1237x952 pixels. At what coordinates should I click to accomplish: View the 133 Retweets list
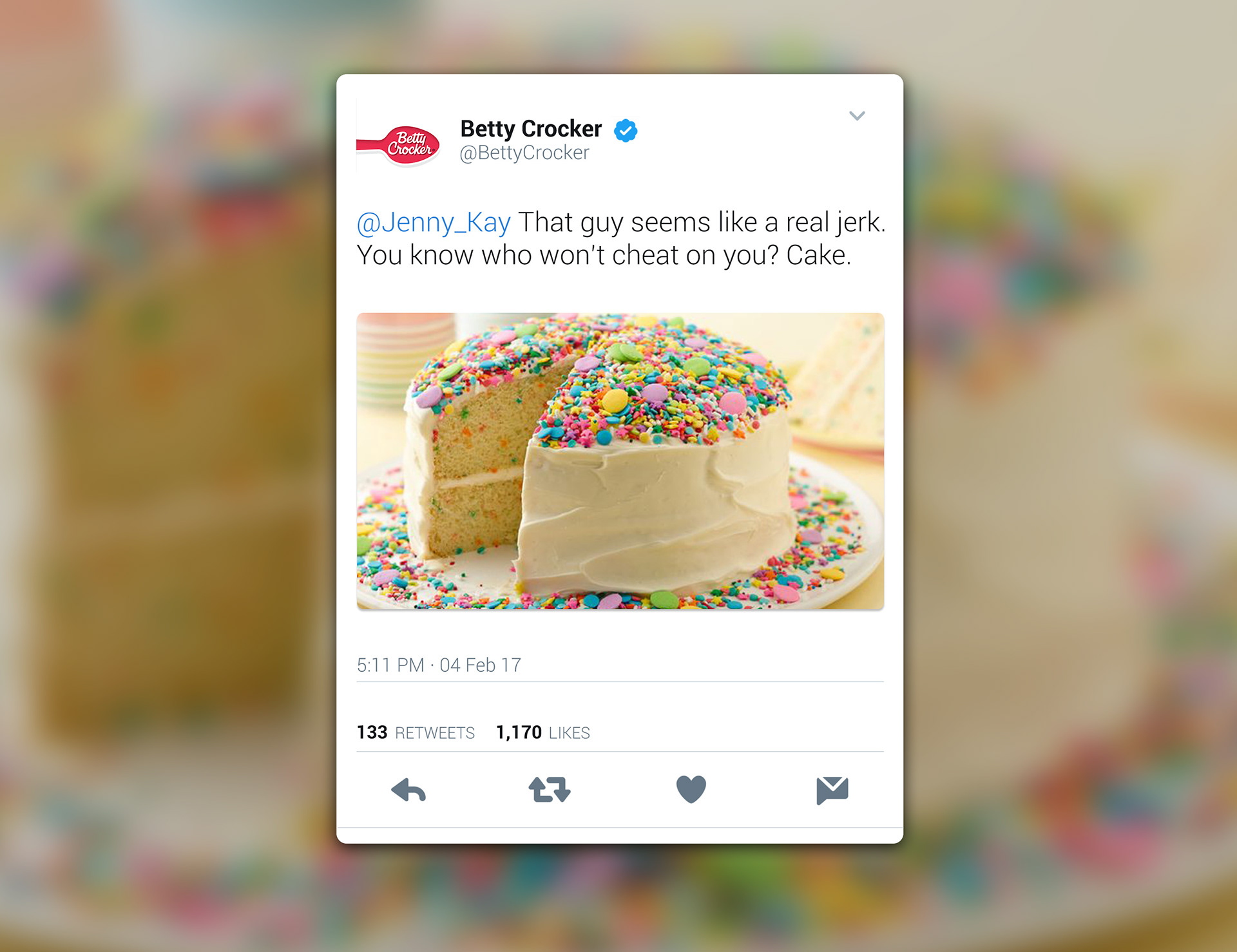coord(416,733)
